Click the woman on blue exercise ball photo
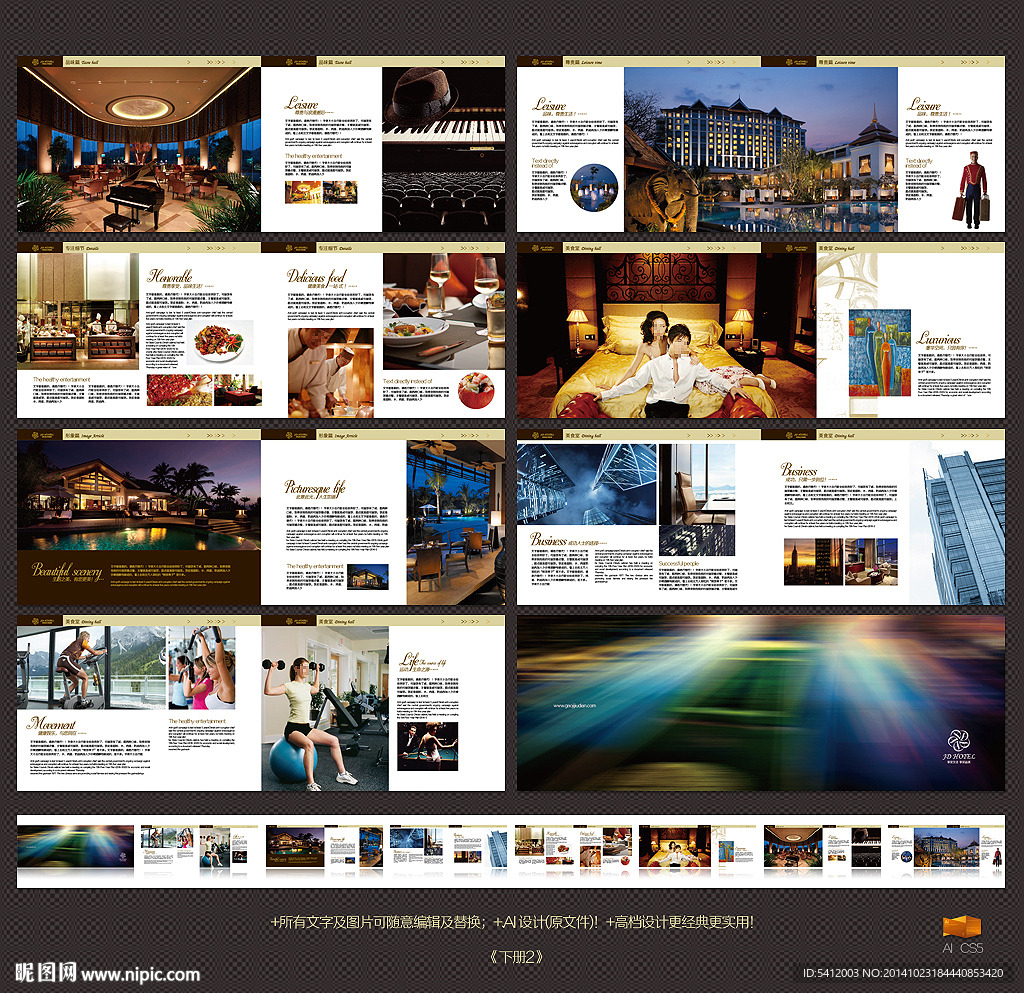This screenshot has width=1024, height=993. tap(325, 708)
